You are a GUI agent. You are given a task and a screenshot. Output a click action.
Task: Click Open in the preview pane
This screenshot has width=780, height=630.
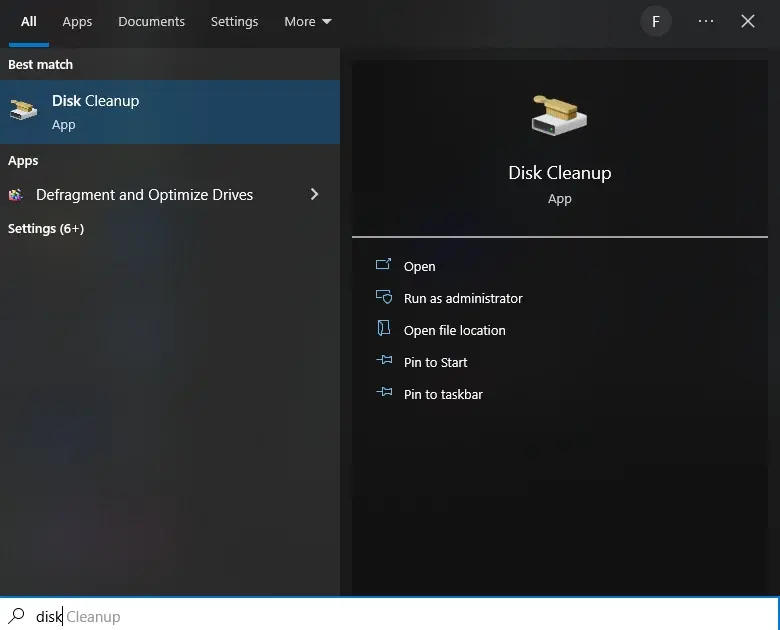419,266
